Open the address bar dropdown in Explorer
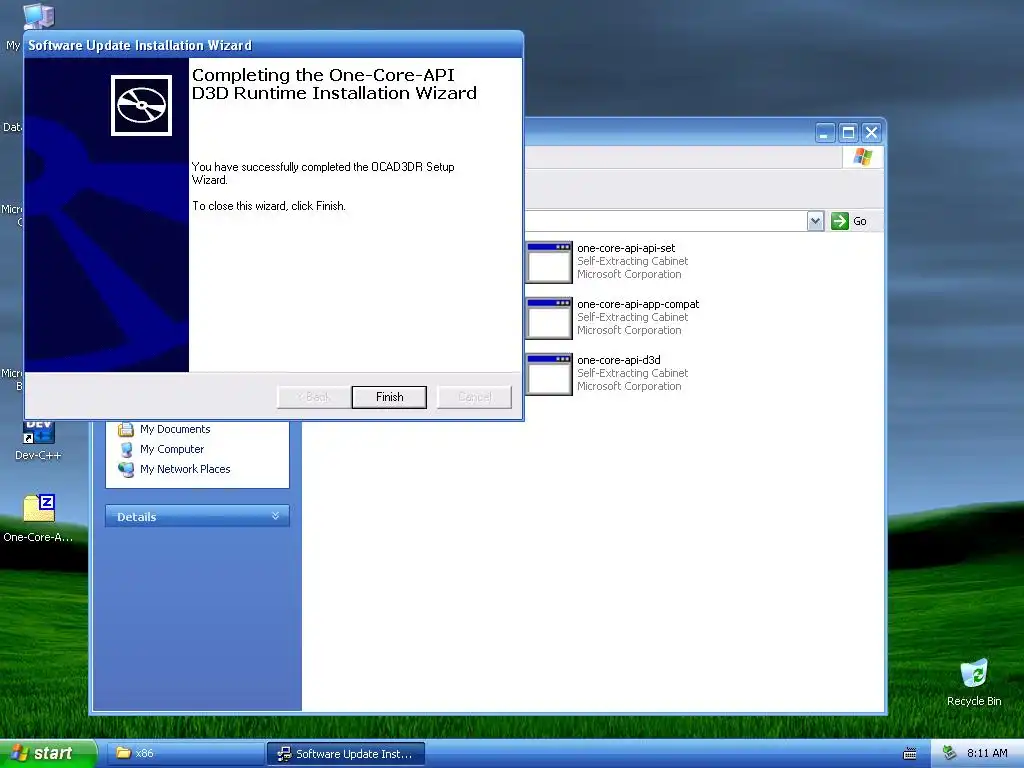 pyautogui.click(x=815, y=221)
